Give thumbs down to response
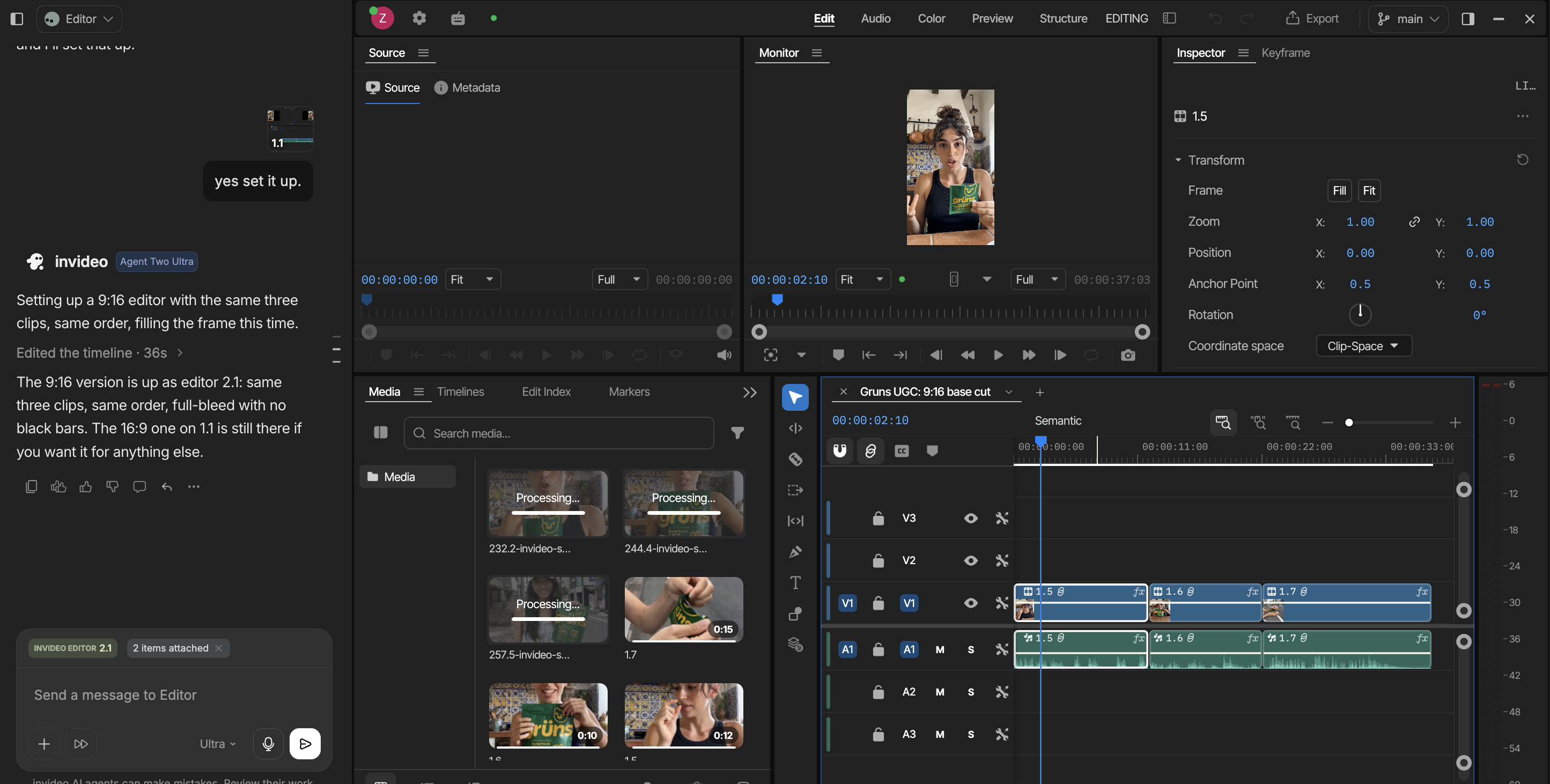 pyautogui.click(x=113, y=486)
